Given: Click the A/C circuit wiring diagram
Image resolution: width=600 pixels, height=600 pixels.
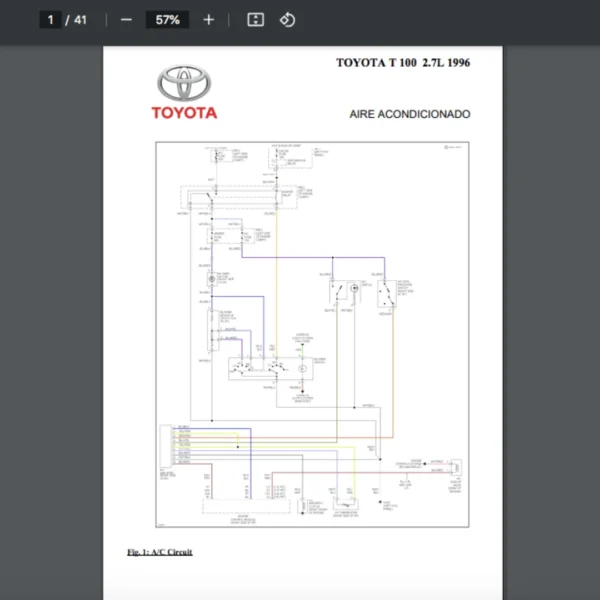Looking at the screenshot, I should (312, 335).
